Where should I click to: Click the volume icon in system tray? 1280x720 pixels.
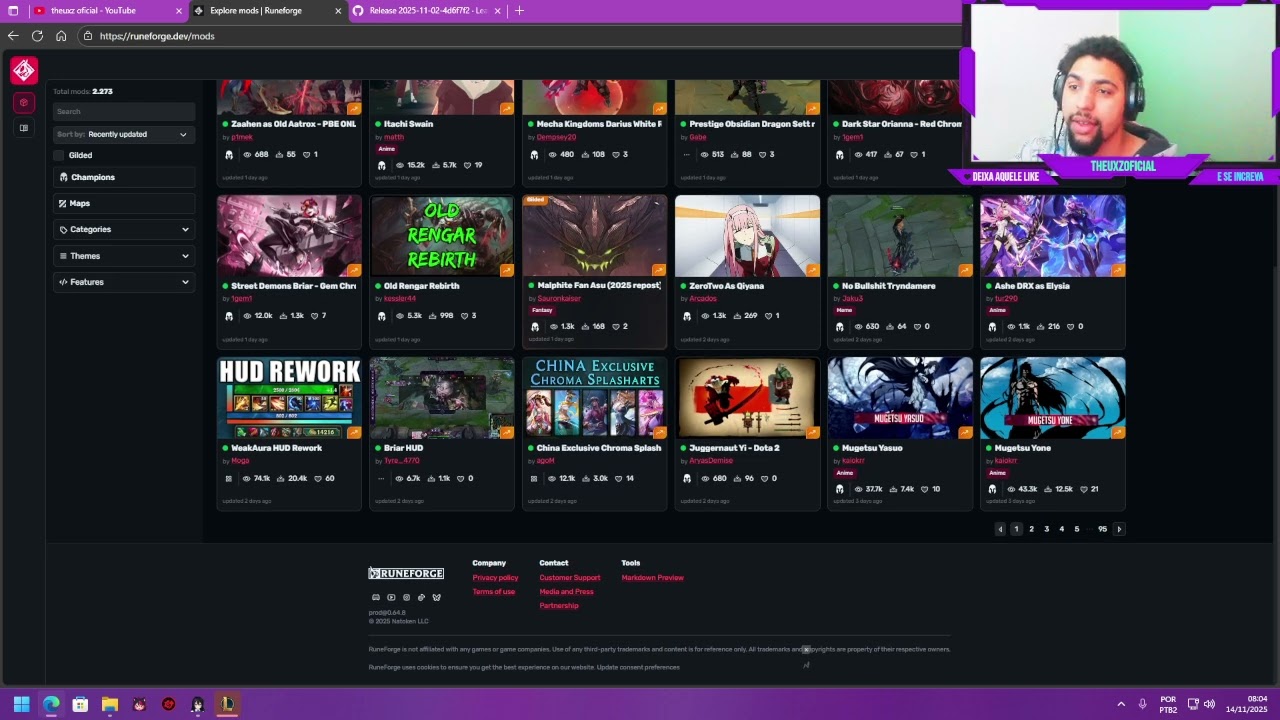[1209, 704]
